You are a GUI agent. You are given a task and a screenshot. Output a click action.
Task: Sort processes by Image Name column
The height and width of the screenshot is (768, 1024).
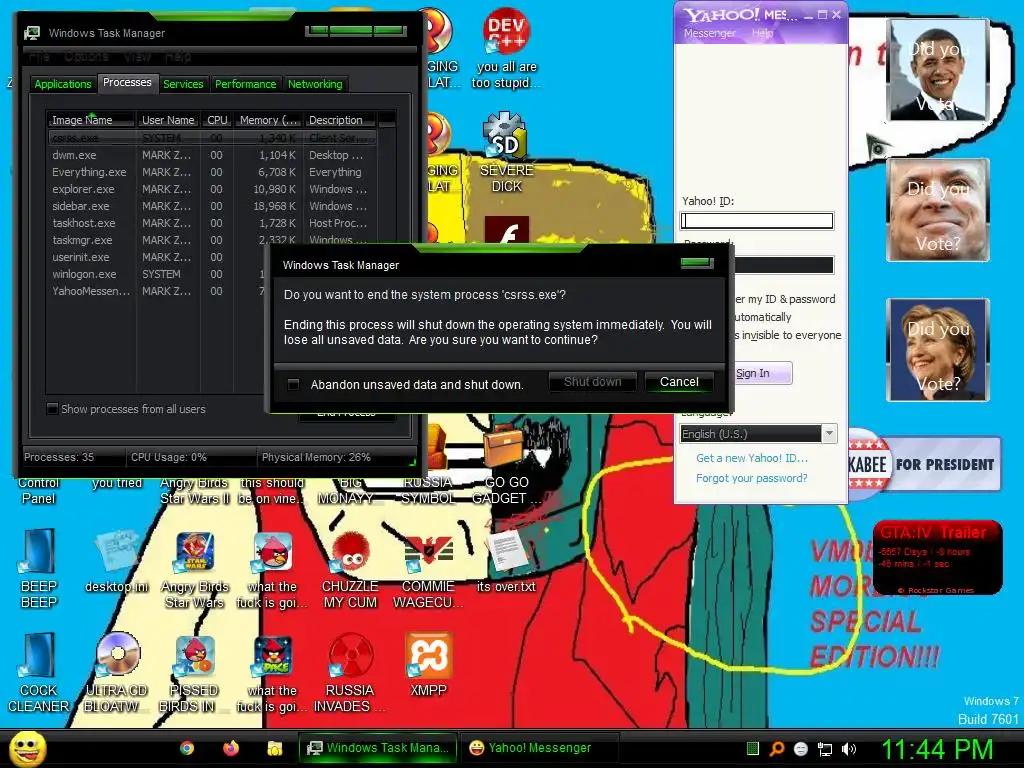[90, 120]
